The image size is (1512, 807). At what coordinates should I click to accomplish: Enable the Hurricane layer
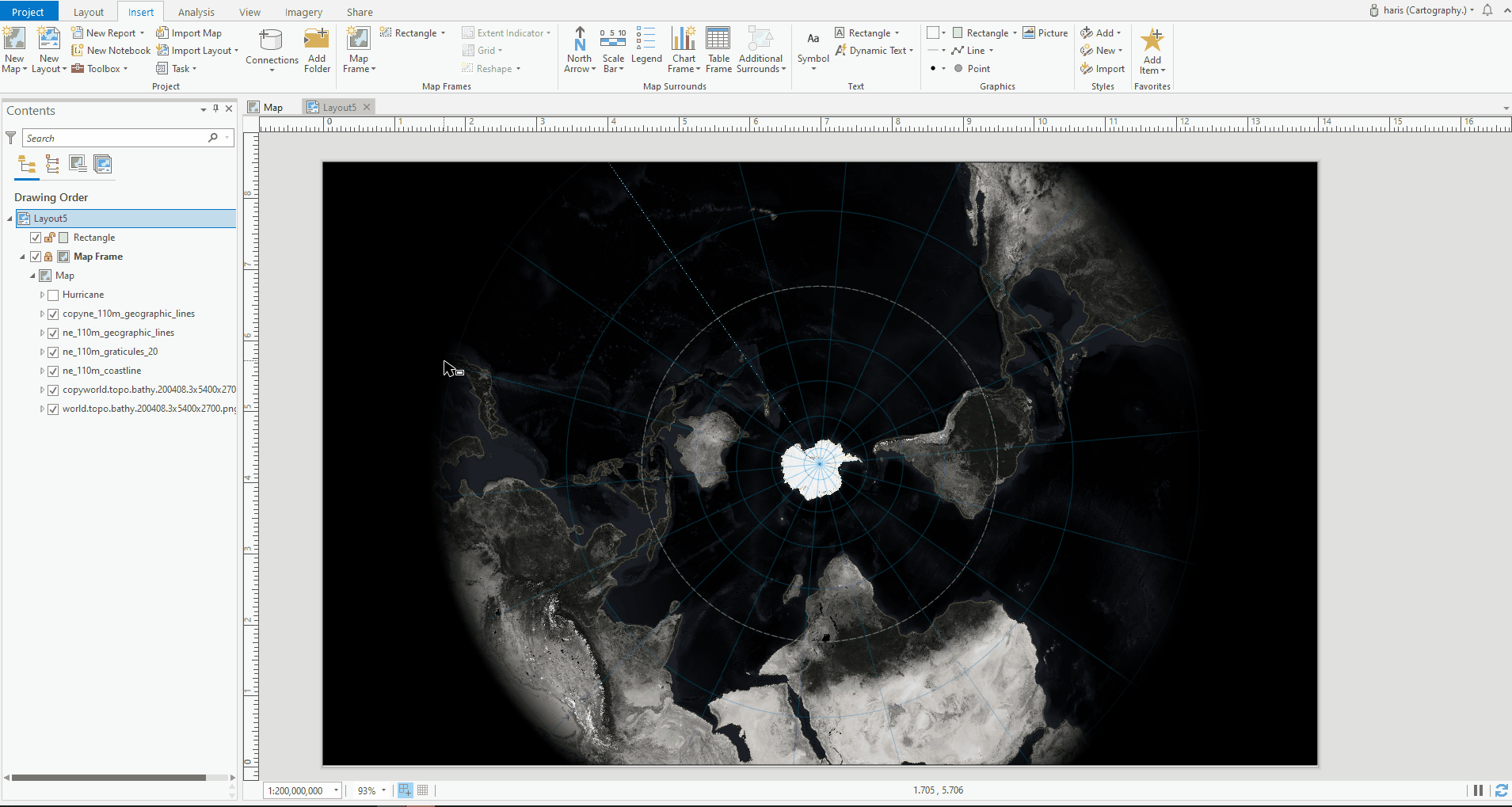click(53, 295)
